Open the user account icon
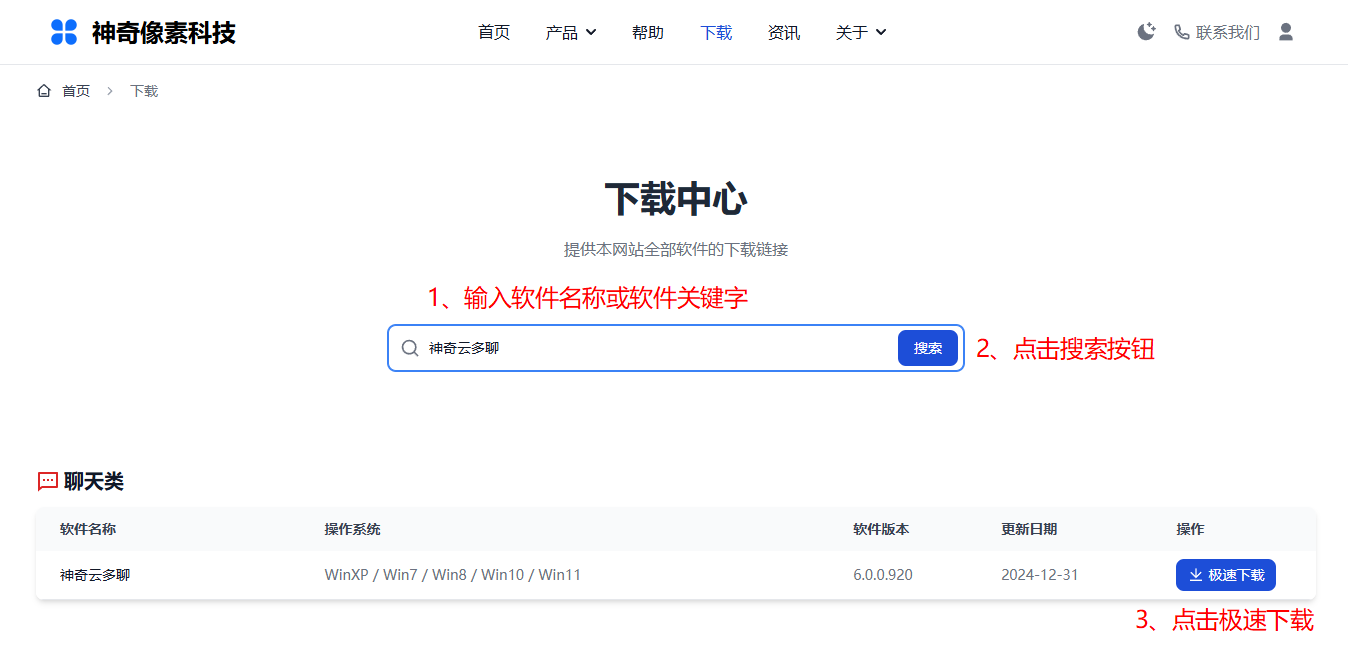 [1285, 31]
